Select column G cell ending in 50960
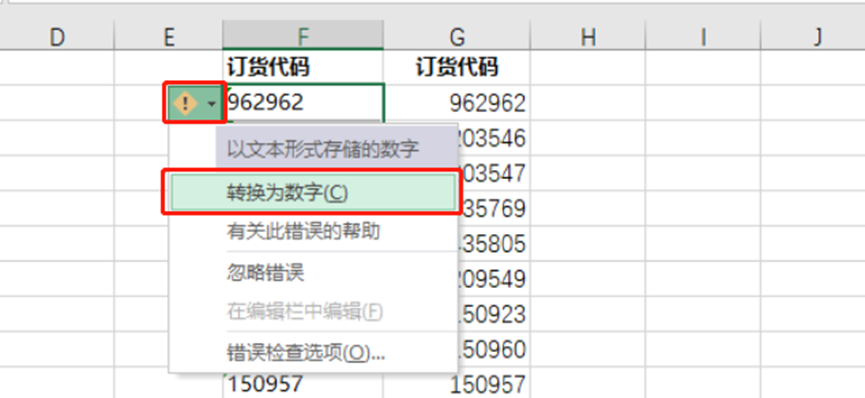The height and width of the screenshot is (398, 865). 494,350
